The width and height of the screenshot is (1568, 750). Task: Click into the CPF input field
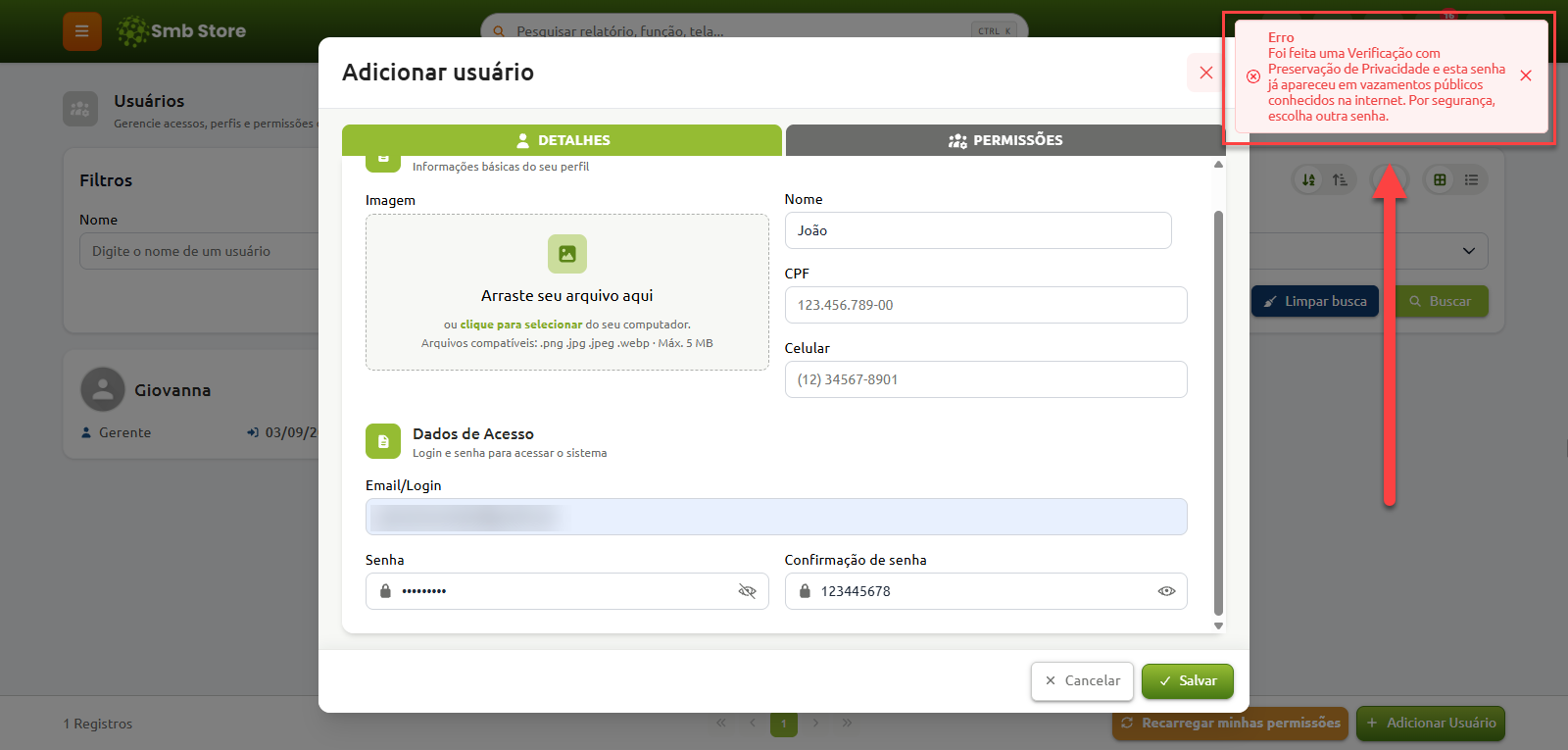pyautogui.click(x=986, y=305)
